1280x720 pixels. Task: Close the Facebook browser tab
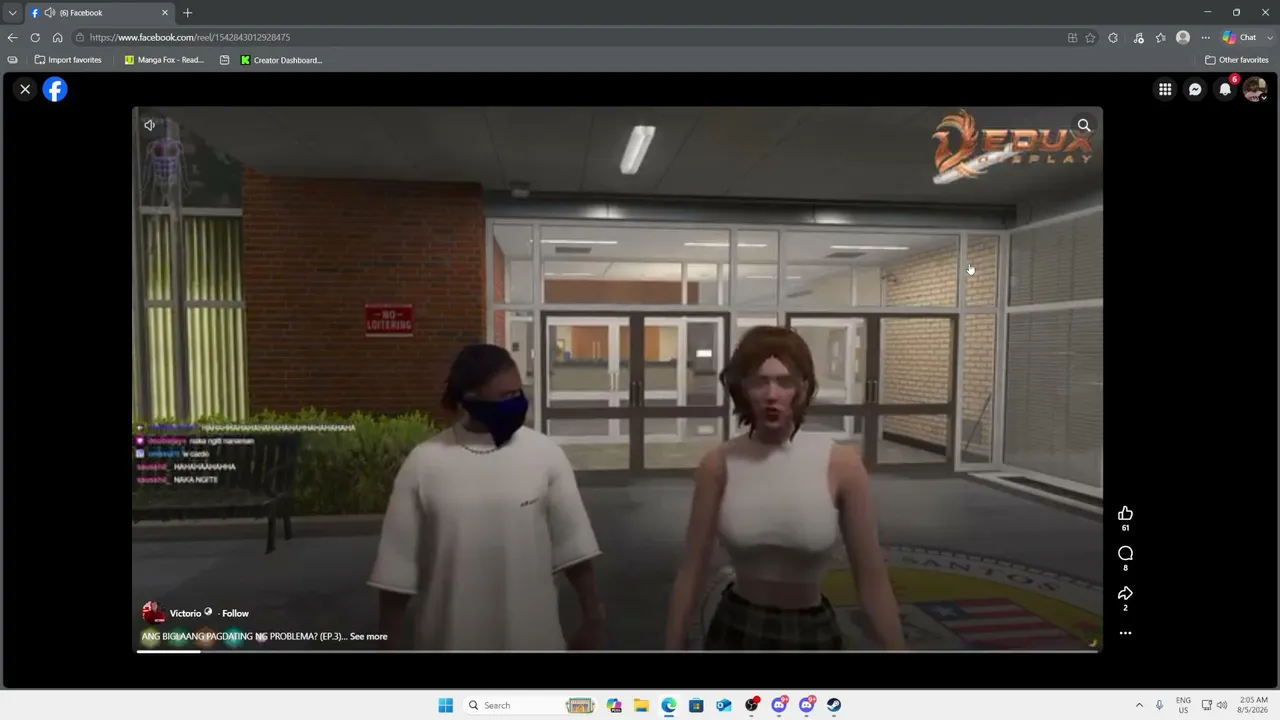[x=165, y=13]
